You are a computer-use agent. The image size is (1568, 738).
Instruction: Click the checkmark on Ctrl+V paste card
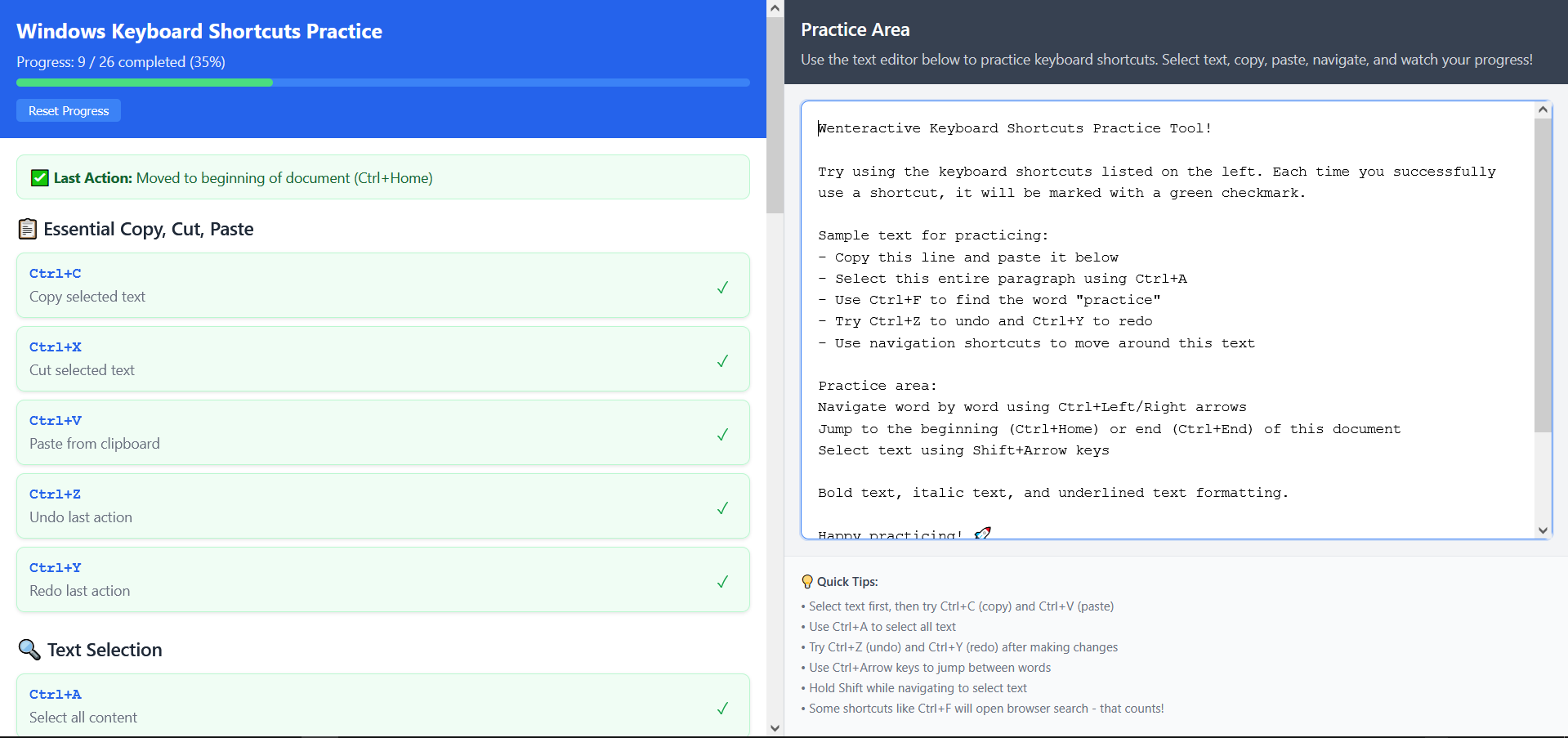(x=722, y=434)
